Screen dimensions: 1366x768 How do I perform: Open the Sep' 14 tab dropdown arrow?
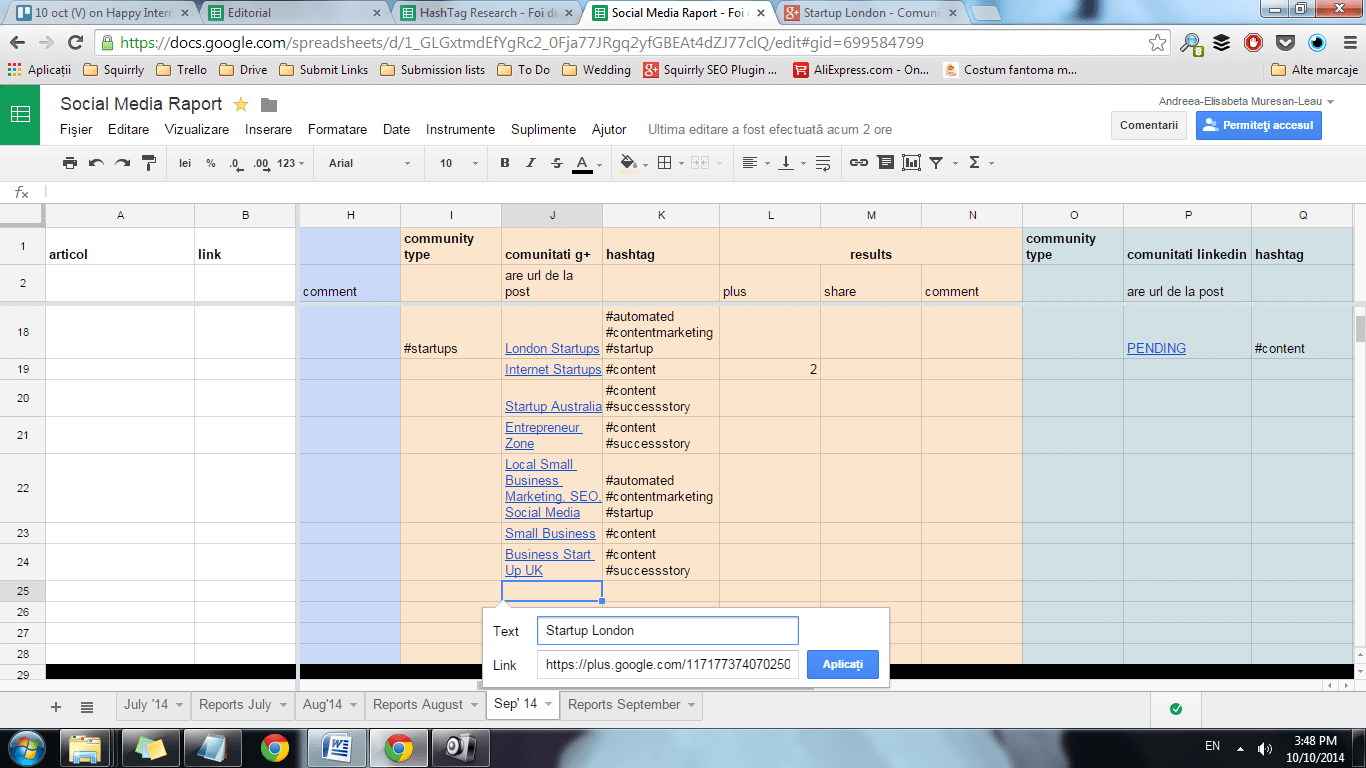pyautogui.click(x=547, y=705)
